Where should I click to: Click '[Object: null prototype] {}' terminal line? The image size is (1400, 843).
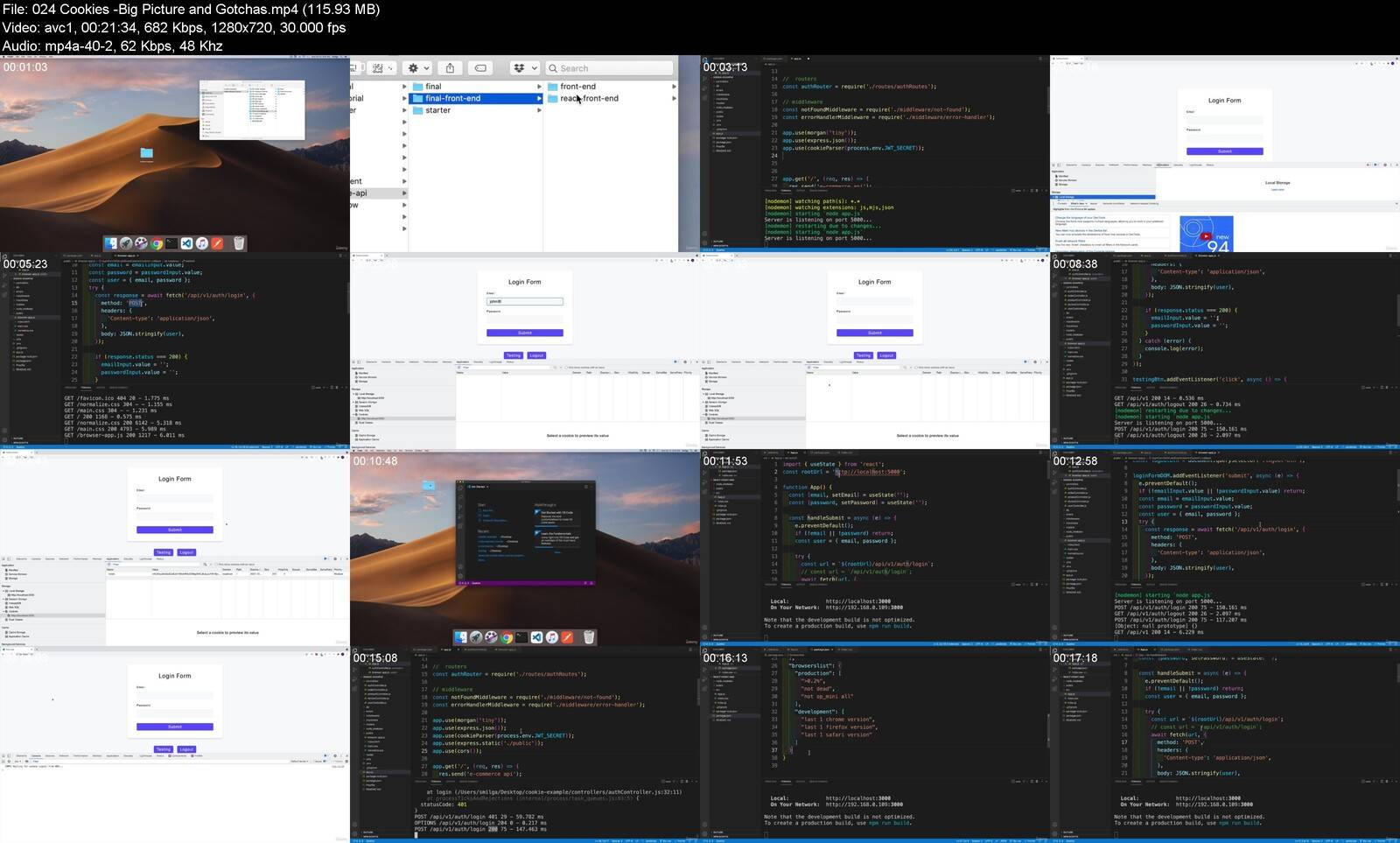[1156, 626]
